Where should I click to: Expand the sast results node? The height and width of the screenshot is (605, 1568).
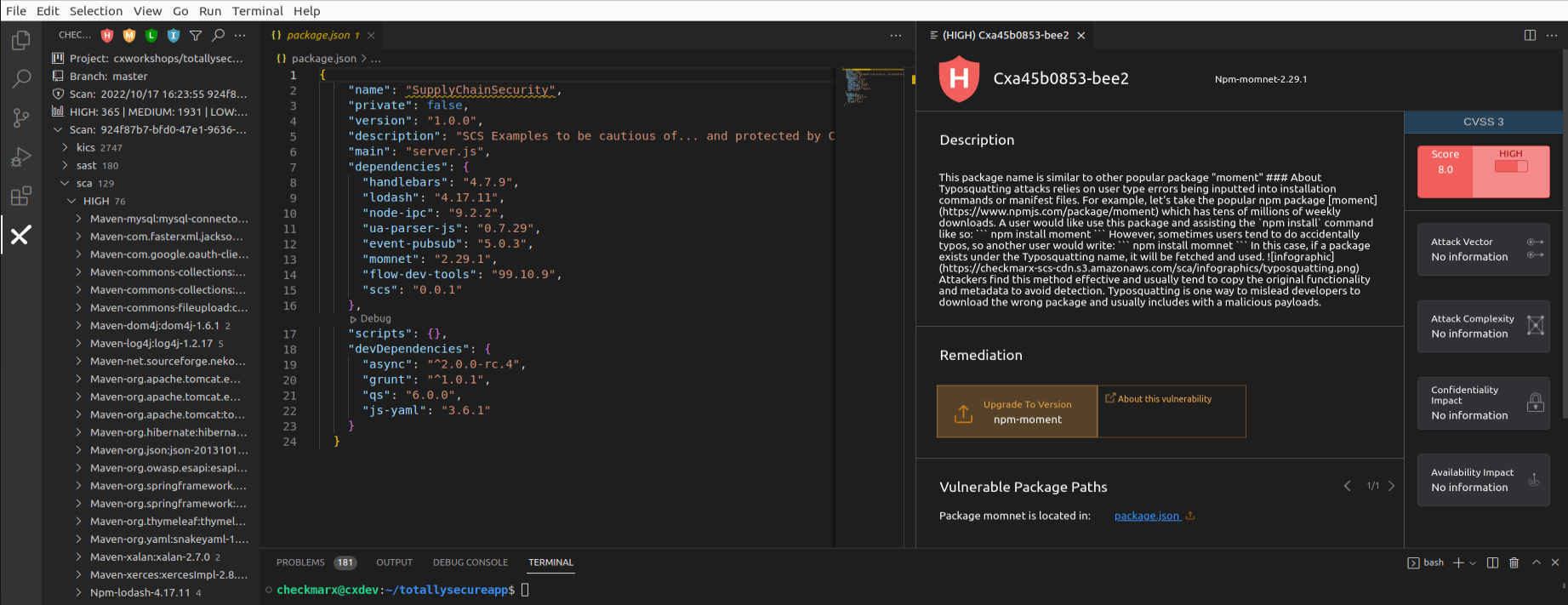65,165
